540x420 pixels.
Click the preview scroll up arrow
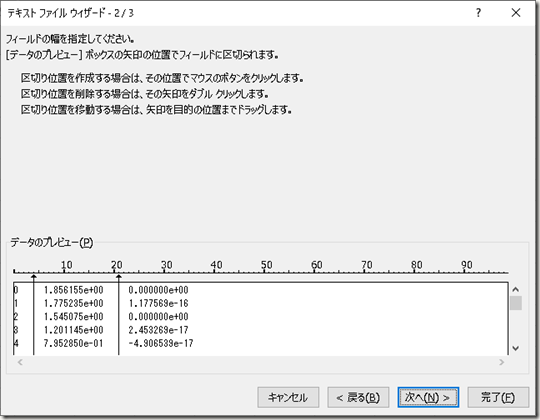[516, 289]
